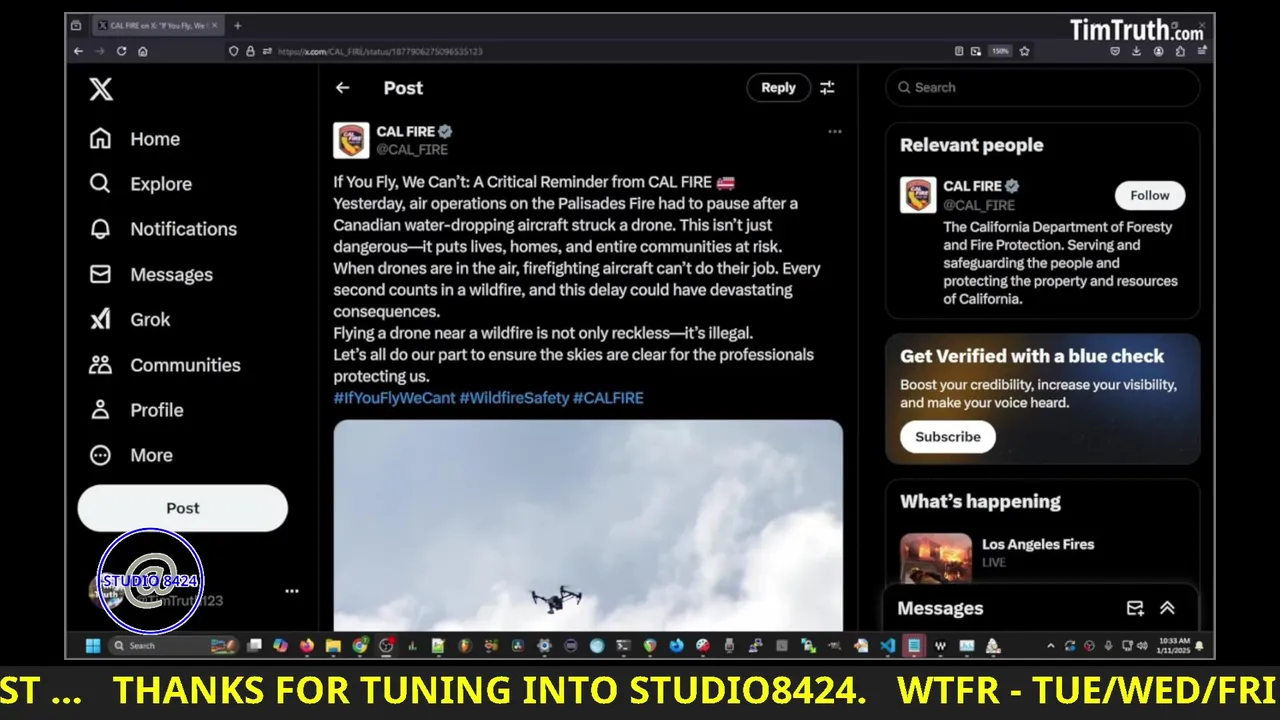Click the Windows taskbar Search box
Image resolution: width=1280 pixels, height=720 pixels.
[173, 646]
